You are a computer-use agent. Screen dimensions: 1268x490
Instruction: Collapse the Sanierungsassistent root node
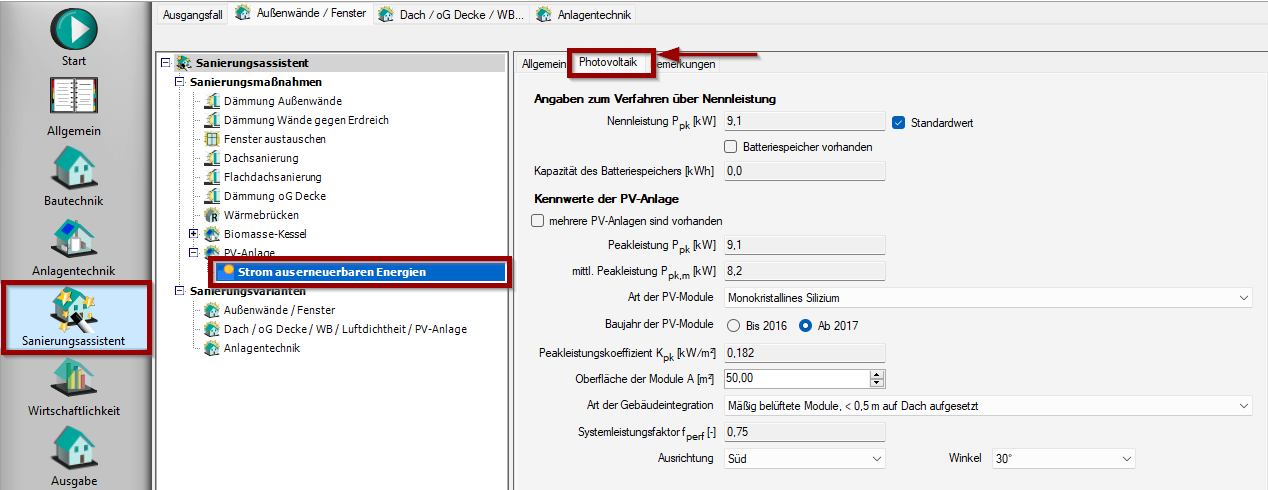pyautogui.click(x=166, y=63)
